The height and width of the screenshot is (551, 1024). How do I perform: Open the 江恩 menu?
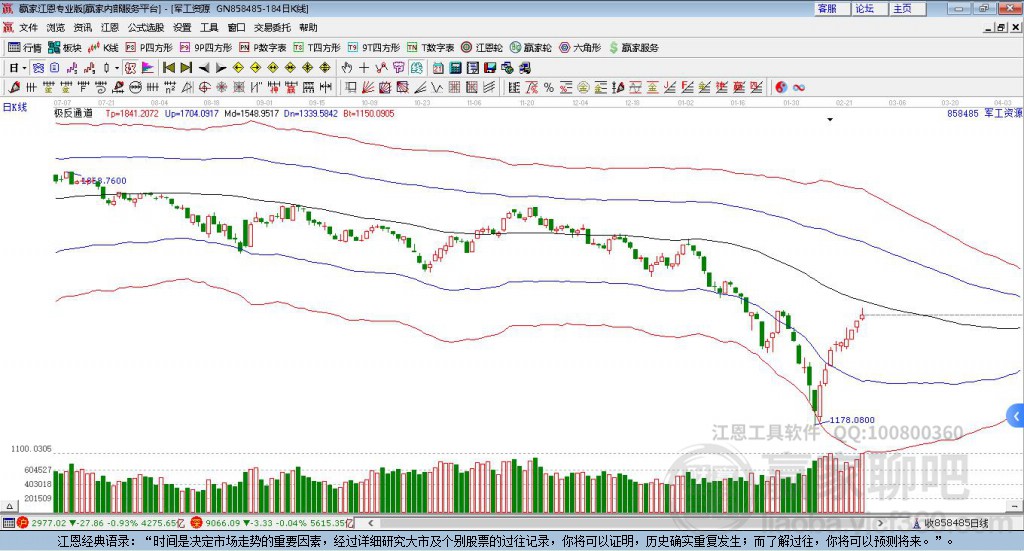pyautogui.click(x=110, y=27)
